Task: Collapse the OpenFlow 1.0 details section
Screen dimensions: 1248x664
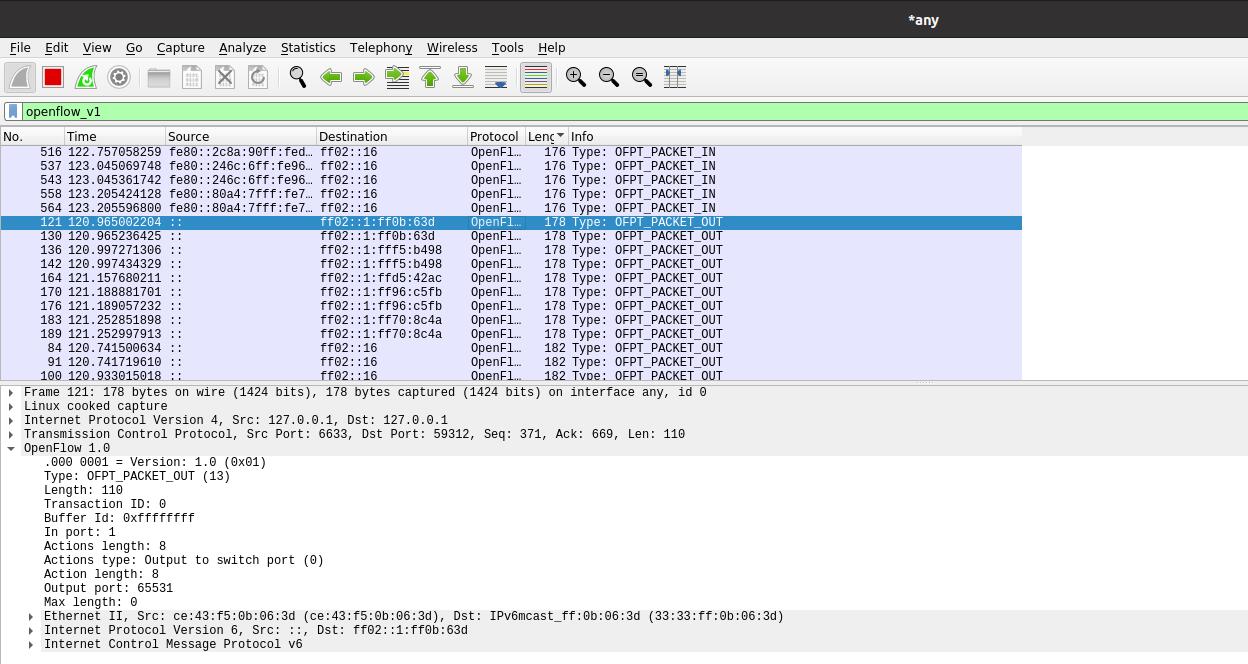Action: (11, 448)
